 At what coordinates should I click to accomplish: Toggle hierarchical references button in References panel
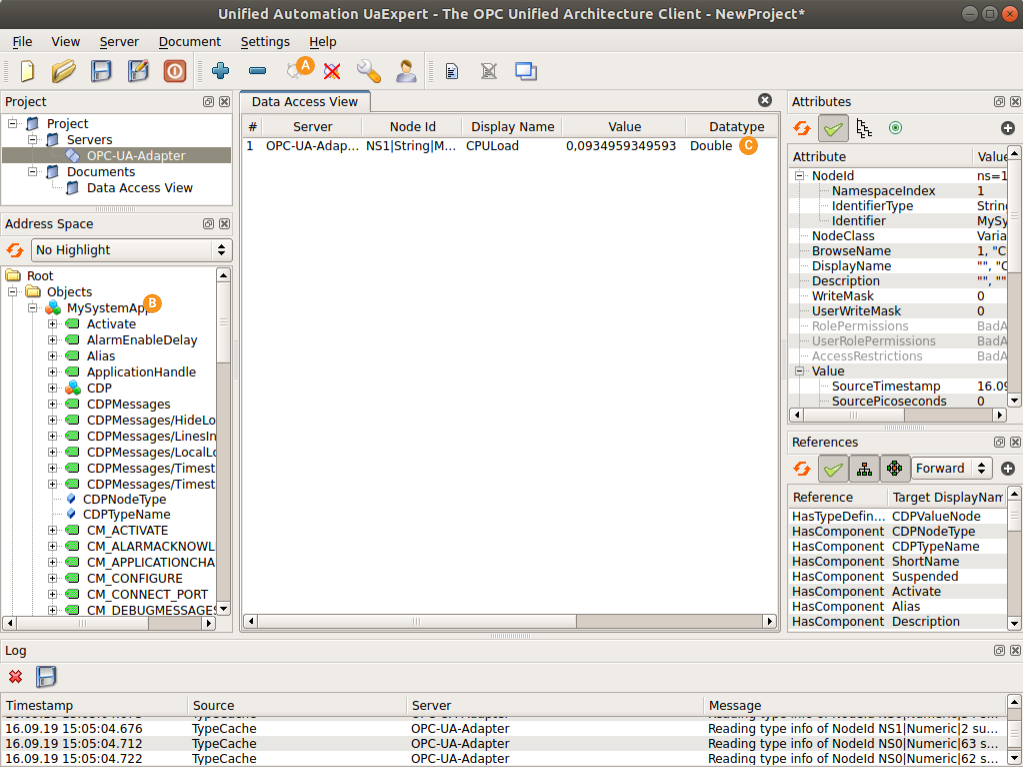tap(864, 468)
